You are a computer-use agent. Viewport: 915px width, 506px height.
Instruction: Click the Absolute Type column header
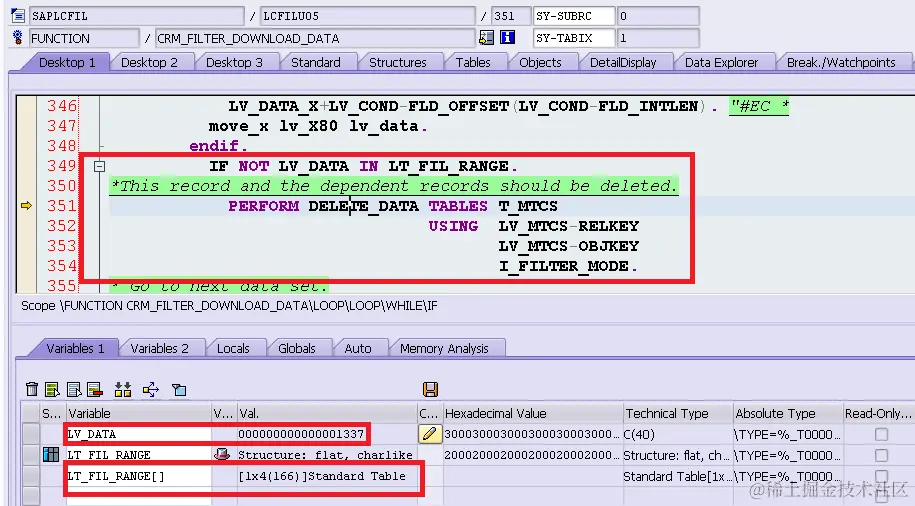click(x=788, y=413)
